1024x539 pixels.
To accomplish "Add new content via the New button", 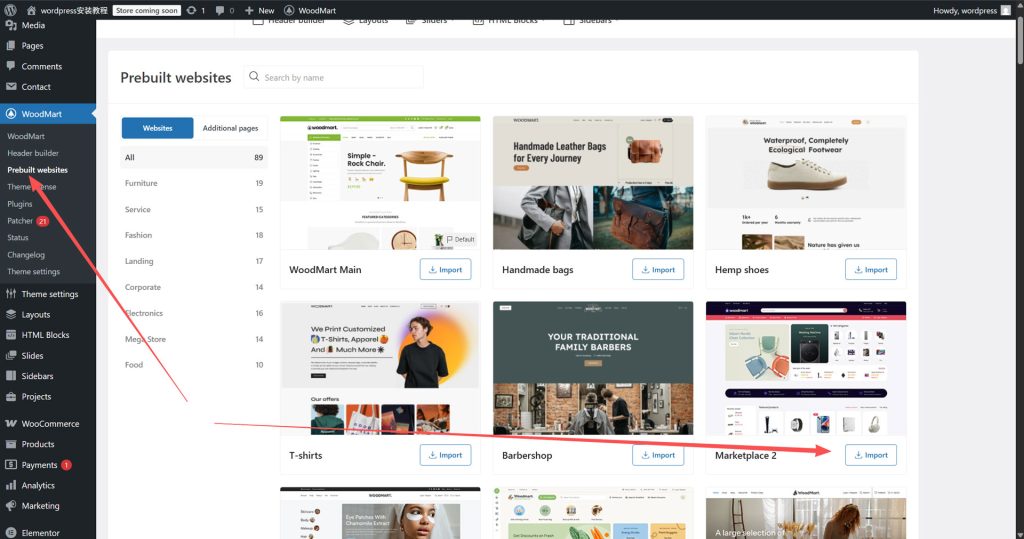I will tap(259, 10).
